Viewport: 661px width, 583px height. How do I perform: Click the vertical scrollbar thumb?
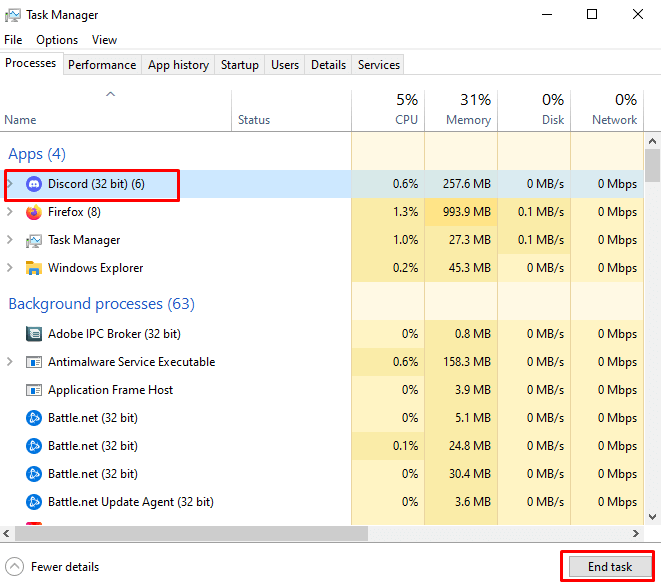pyautogui.click(x=653, y=166)
